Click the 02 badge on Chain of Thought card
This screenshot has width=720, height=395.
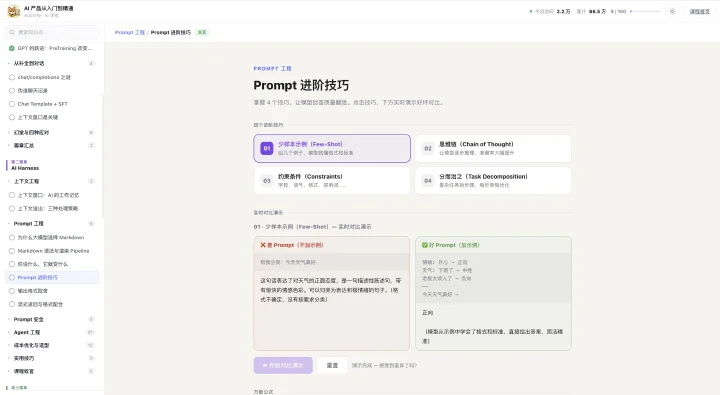tap(428, 148)
